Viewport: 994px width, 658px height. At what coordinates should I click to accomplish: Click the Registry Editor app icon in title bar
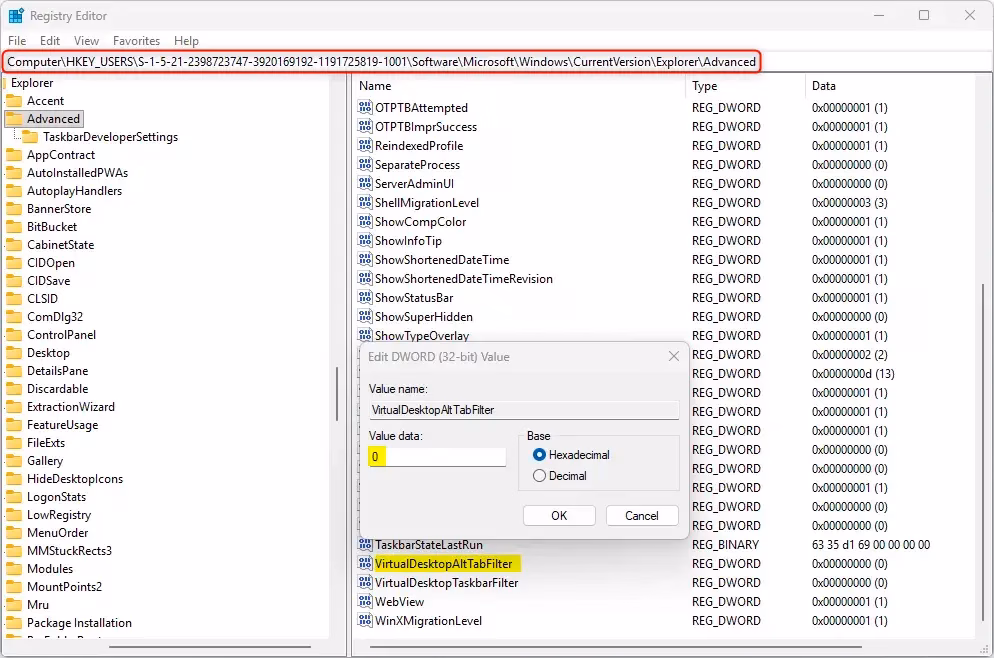pyautogui.click(x=15, y=15)
